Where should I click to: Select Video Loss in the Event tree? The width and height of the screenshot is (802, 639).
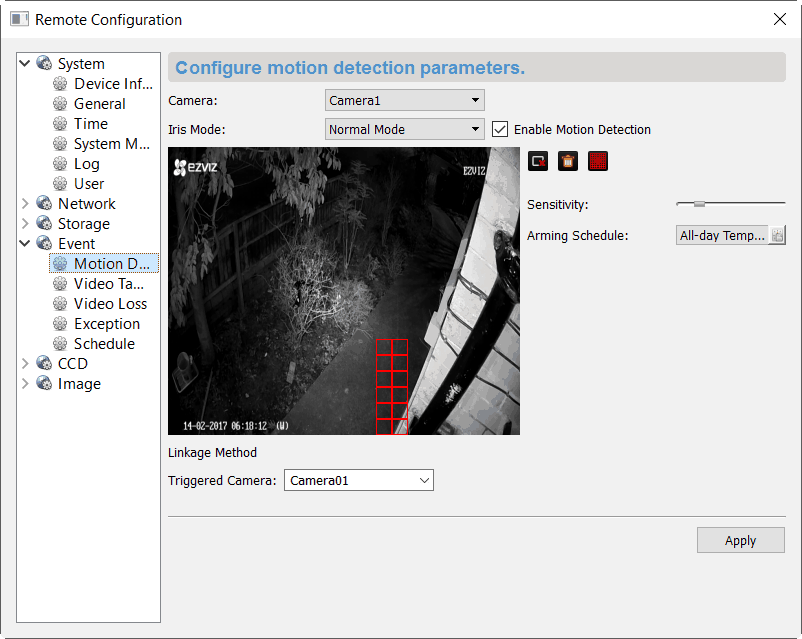[x=110, y=304]
